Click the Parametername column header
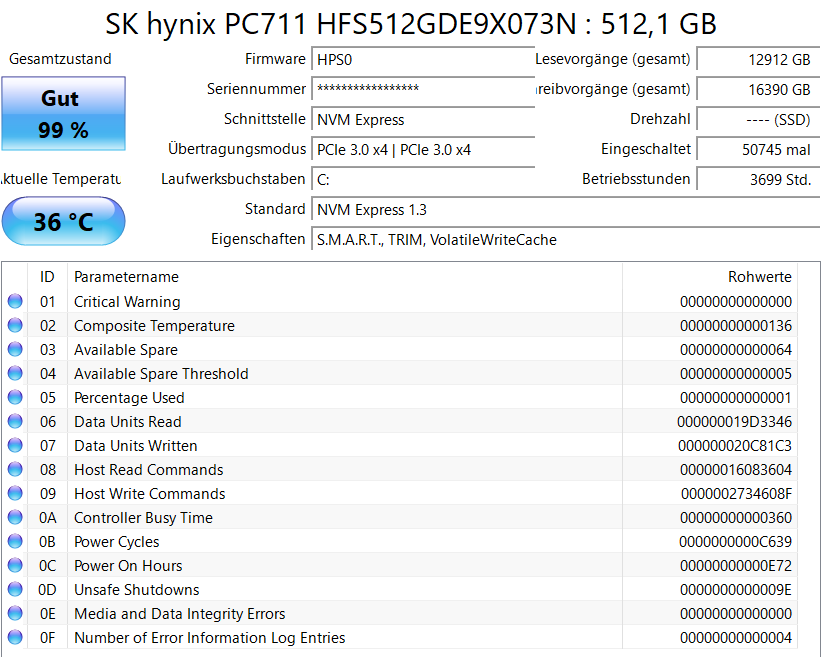Screen dimensions: 822x657 (x=345, y=277)
